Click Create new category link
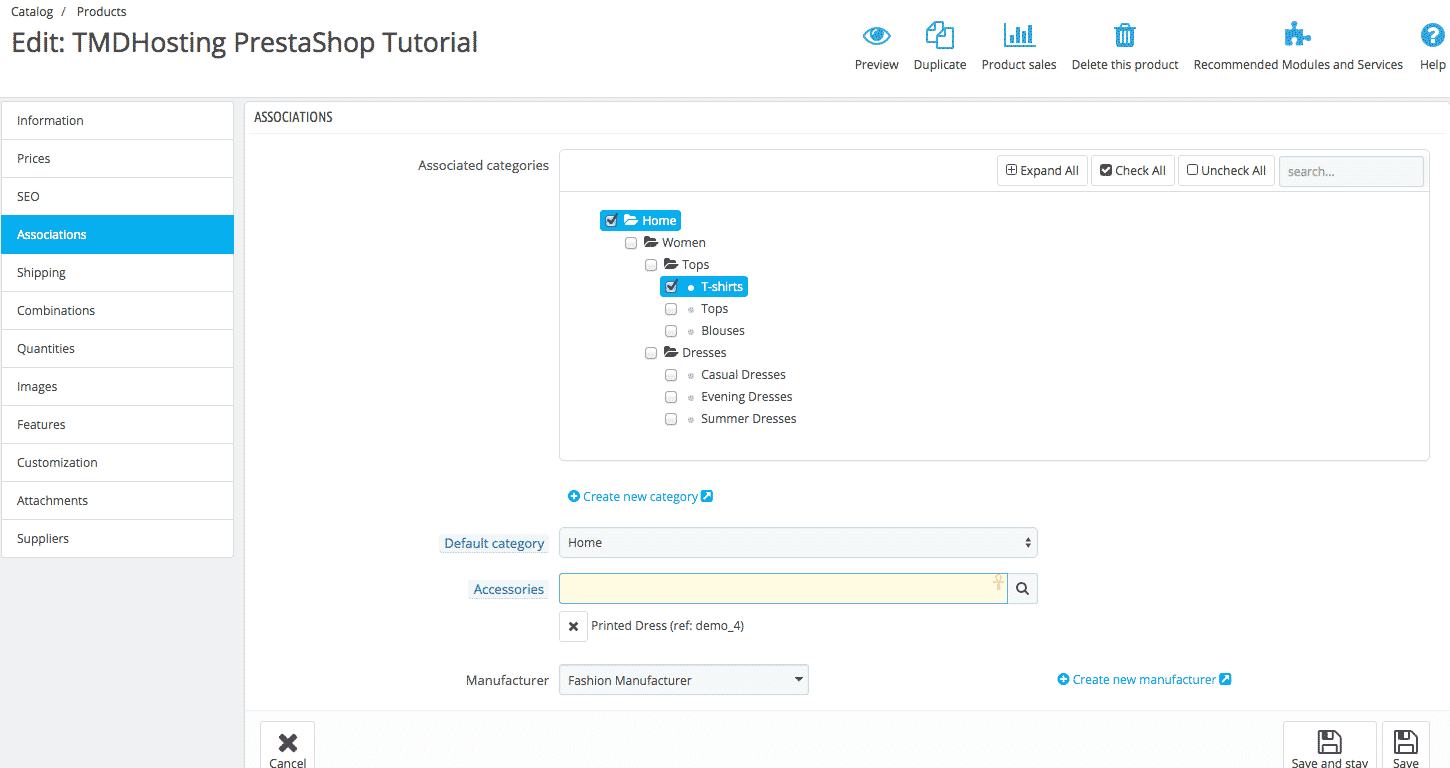 [639, 496]
